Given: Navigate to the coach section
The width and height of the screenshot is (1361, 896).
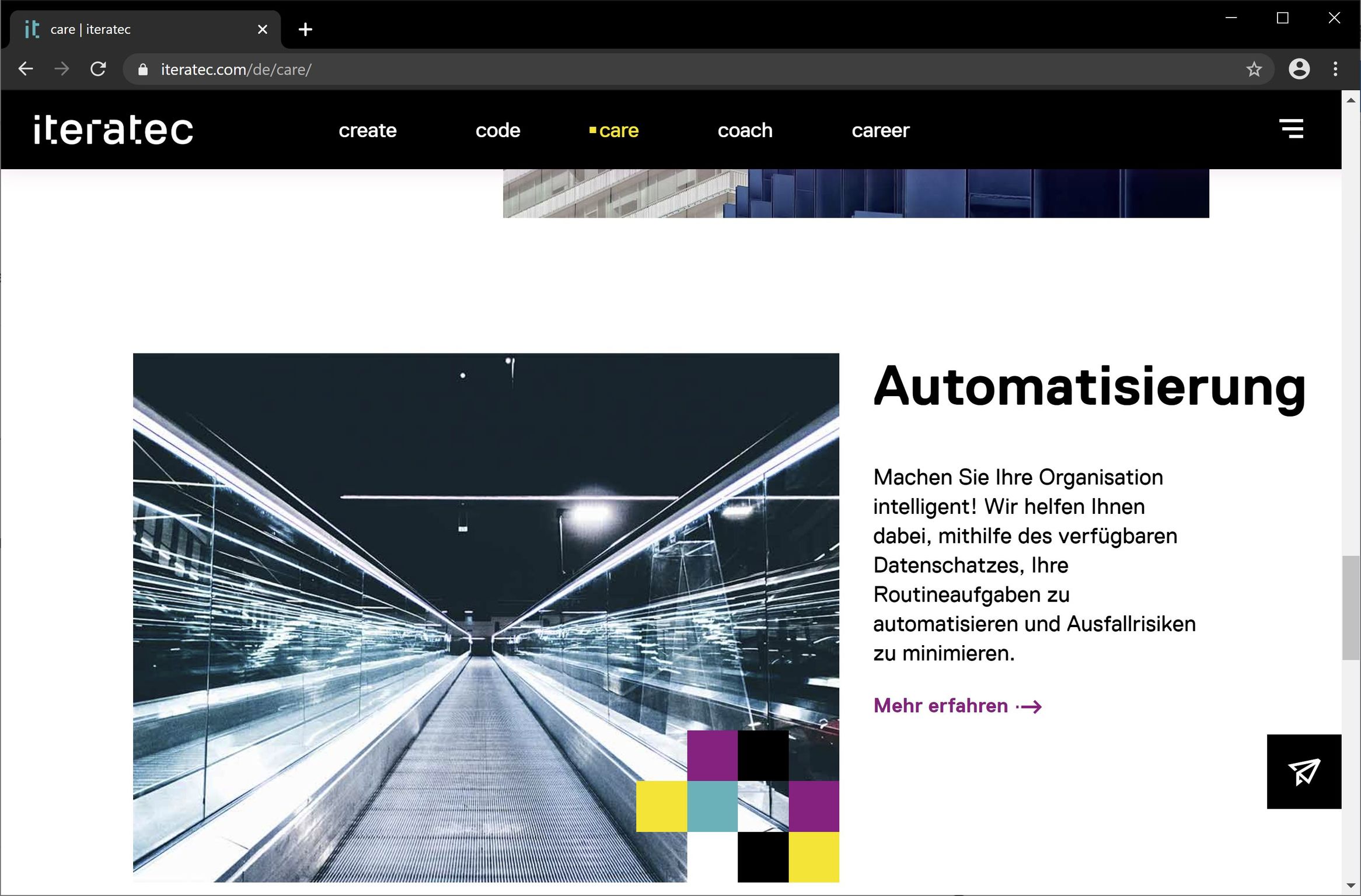Looking at the screenshot, I should point(745,130).
